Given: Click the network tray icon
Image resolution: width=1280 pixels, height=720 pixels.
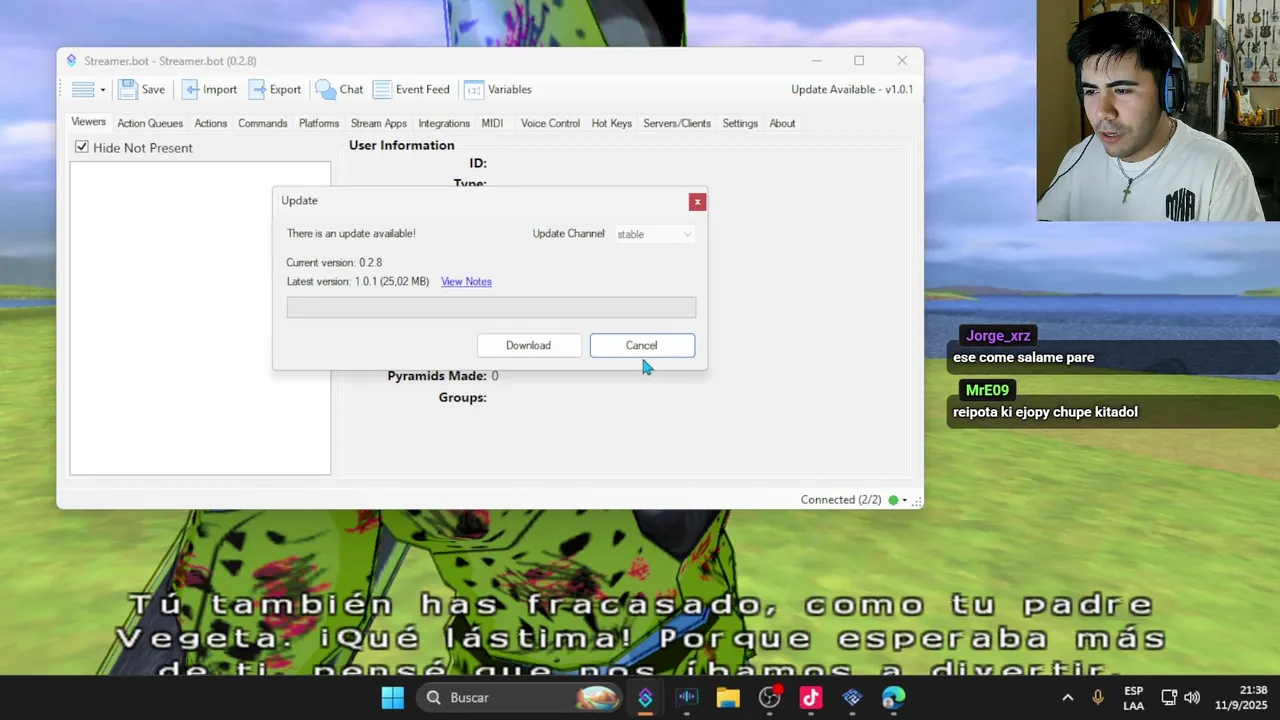Looking at the screenshot, I should 1169,698.
